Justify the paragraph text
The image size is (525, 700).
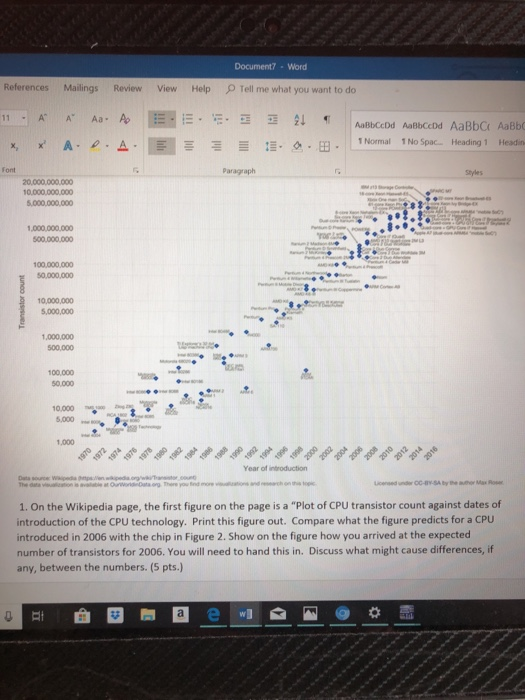[x=243, y=146]
